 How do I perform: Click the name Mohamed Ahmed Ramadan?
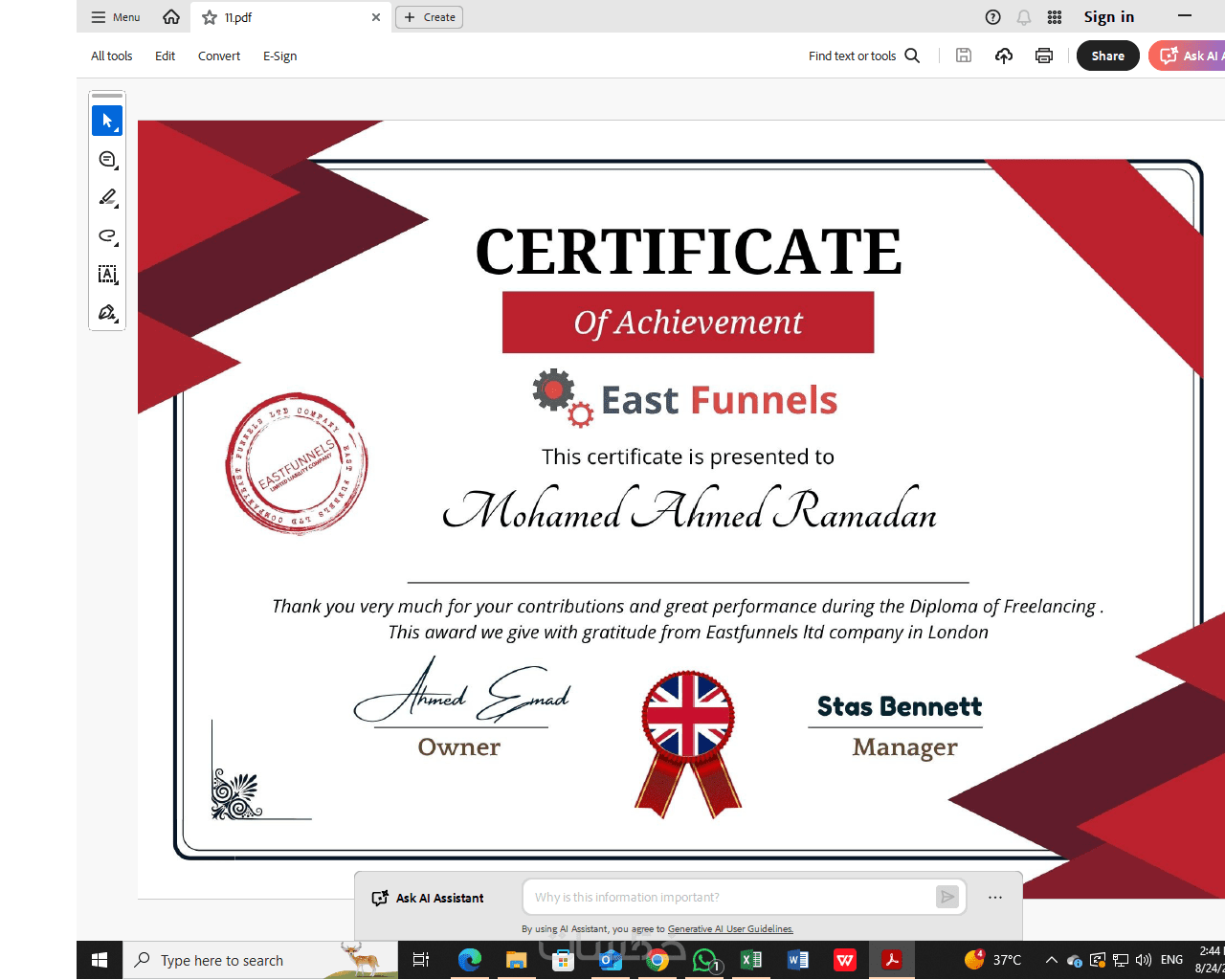tap(689, 509)
